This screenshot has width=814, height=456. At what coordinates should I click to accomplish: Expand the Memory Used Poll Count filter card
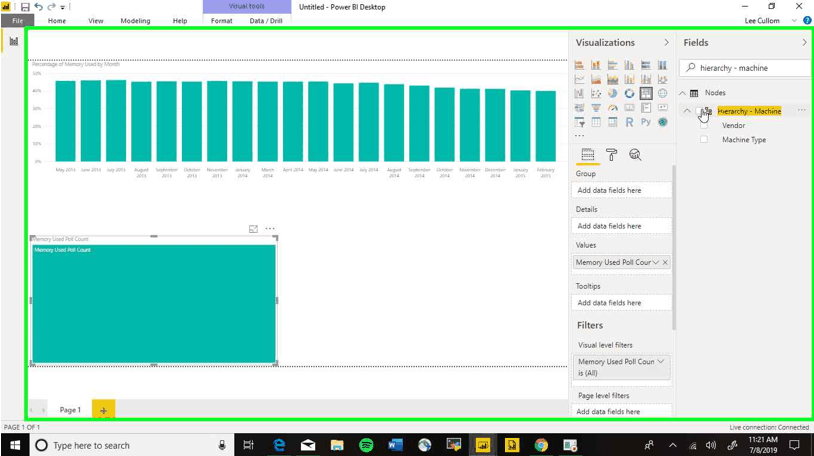point(661,361)
